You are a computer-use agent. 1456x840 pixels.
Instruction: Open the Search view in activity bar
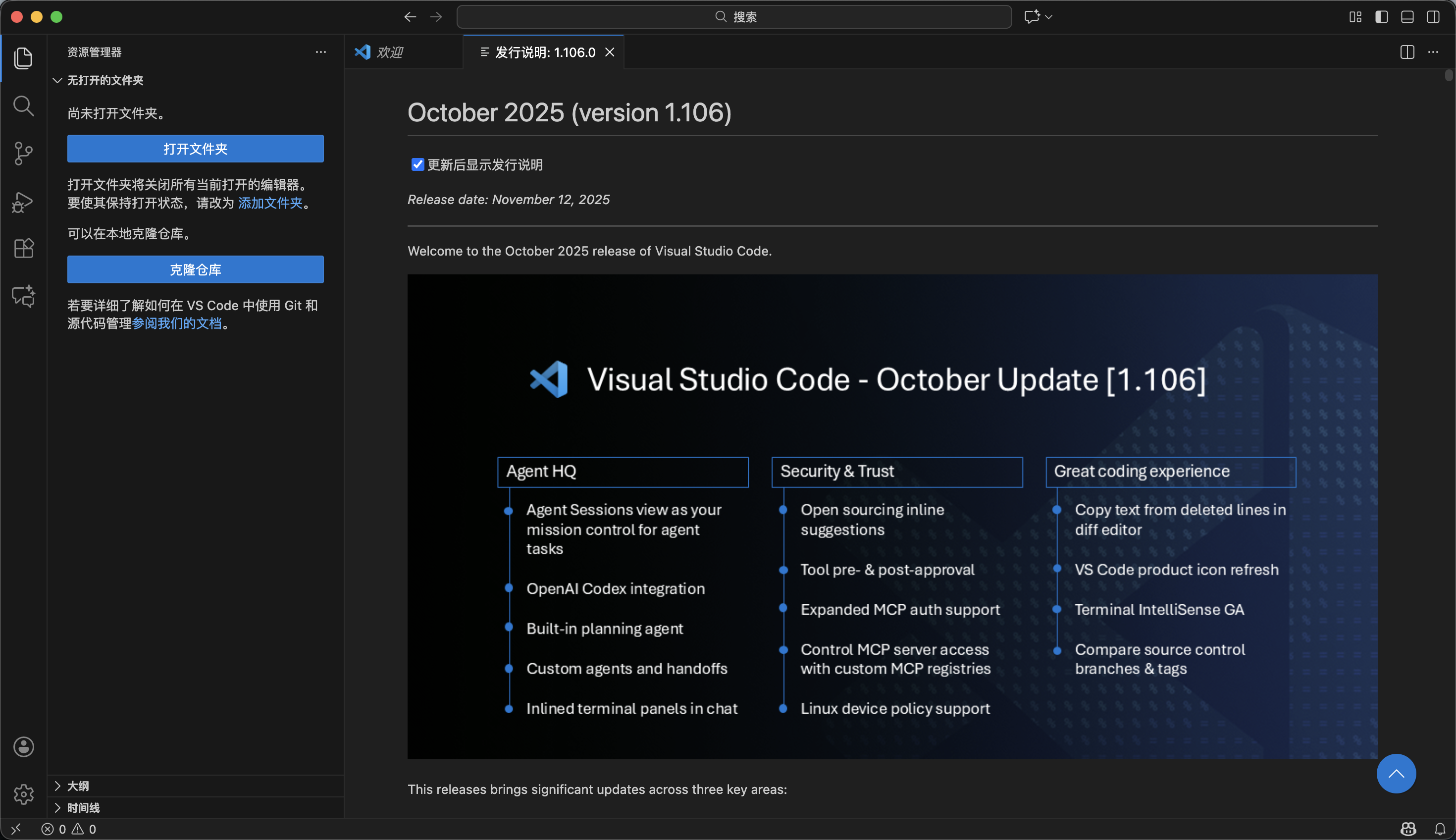[23, 105]
